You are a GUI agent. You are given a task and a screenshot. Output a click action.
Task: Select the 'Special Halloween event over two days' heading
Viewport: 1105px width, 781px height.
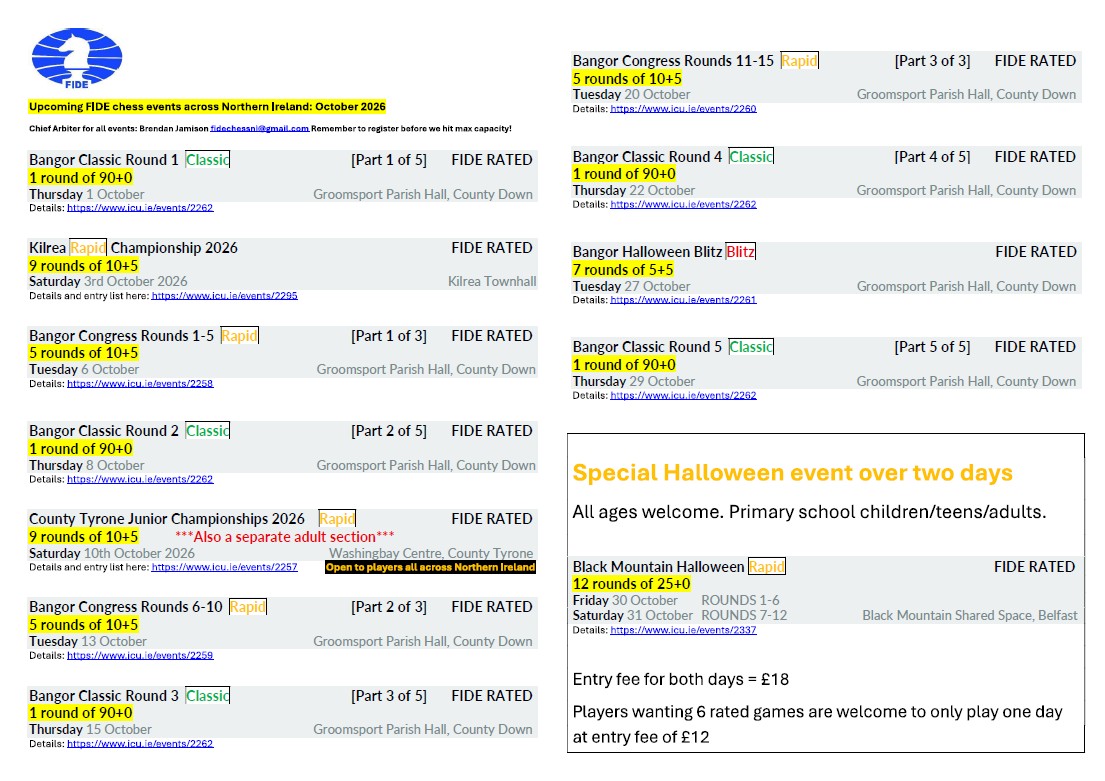(x=792, y=473)
